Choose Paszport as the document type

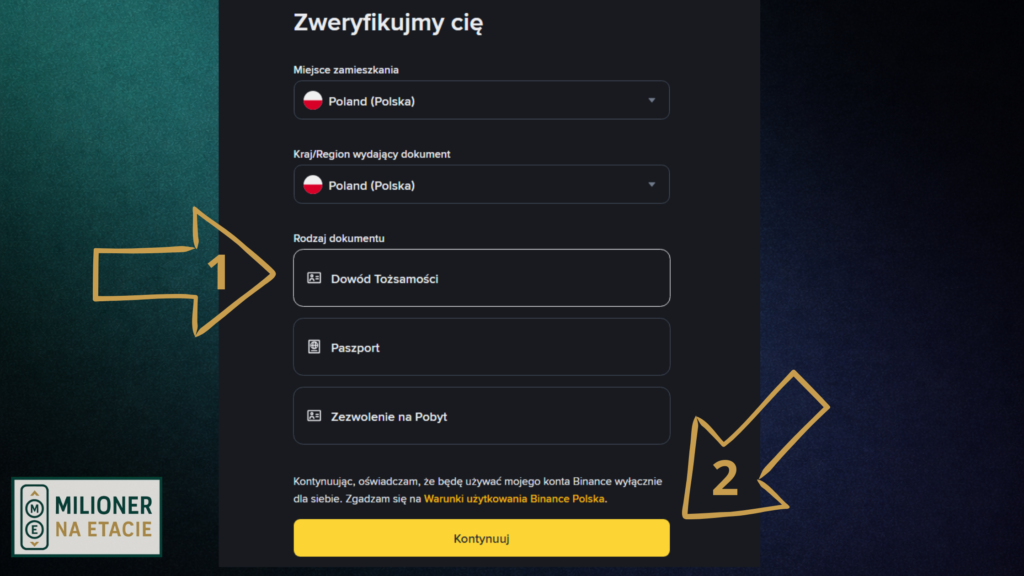[481, 347]
